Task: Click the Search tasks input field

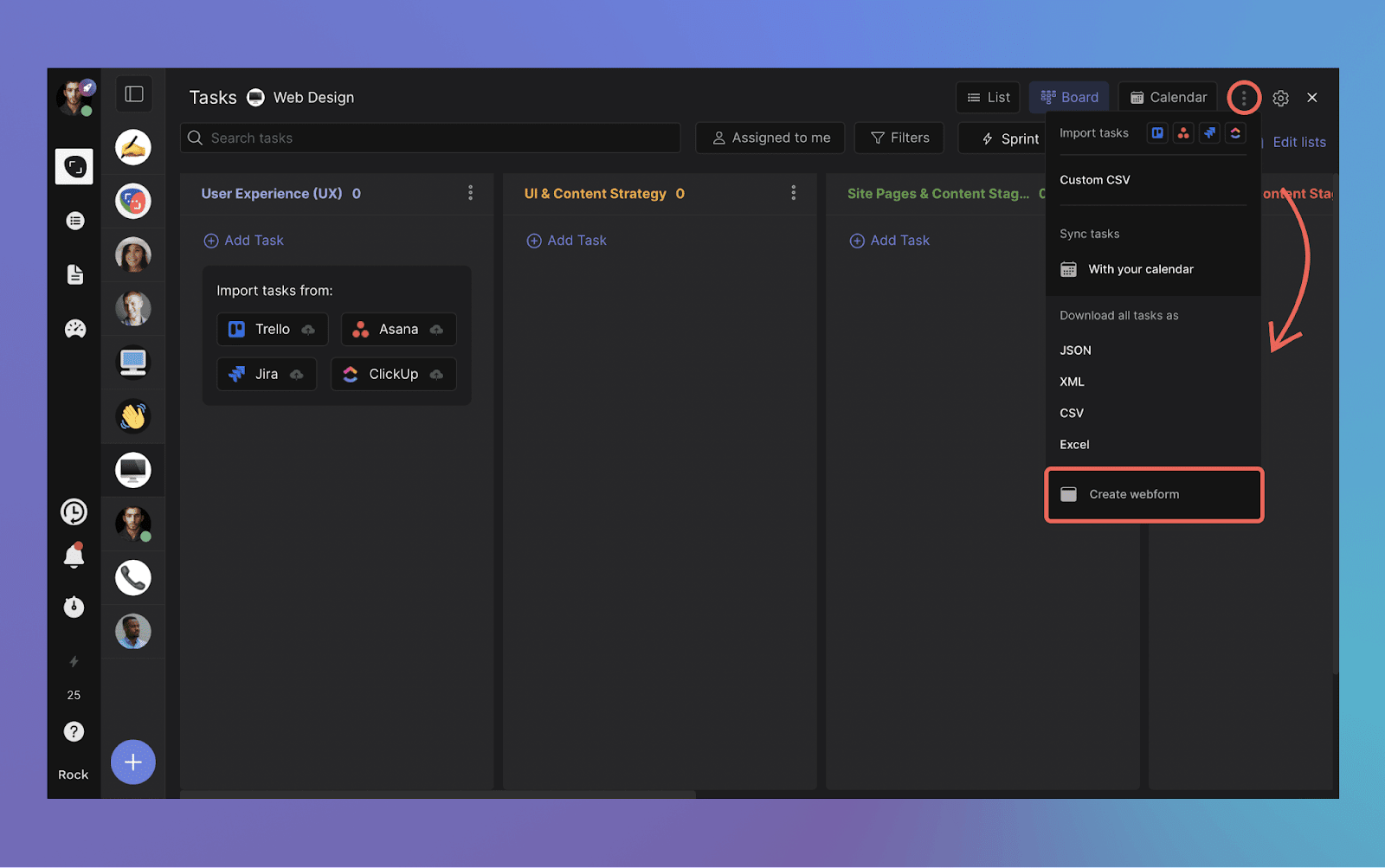Action: (430, 138)
